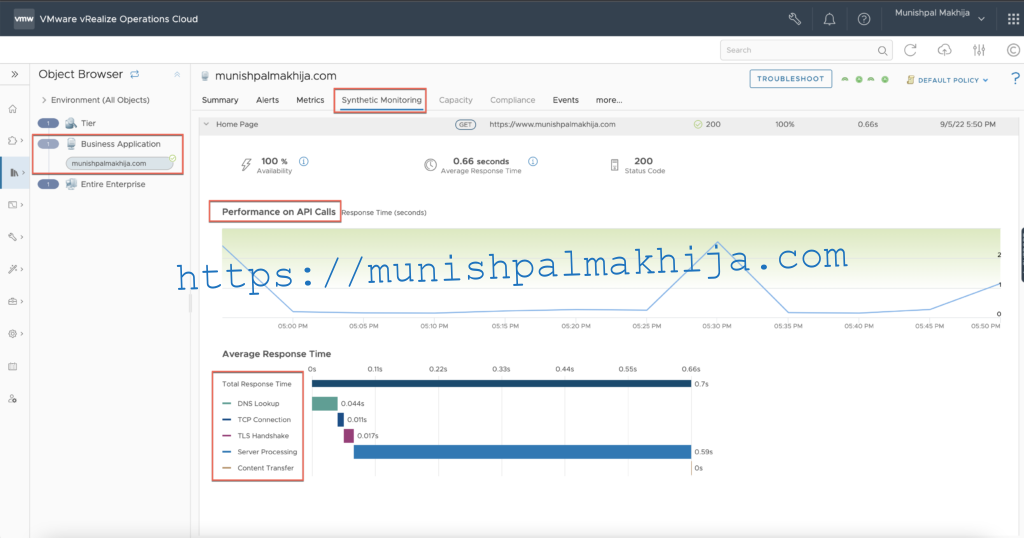Open the Capacity tab
The width and height of the screenshot is (1024, 538).
tap(456, 100)
